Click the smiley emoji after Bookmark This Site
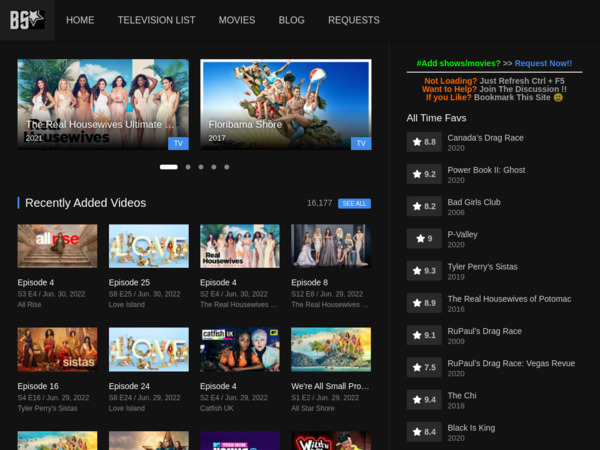 559,98
